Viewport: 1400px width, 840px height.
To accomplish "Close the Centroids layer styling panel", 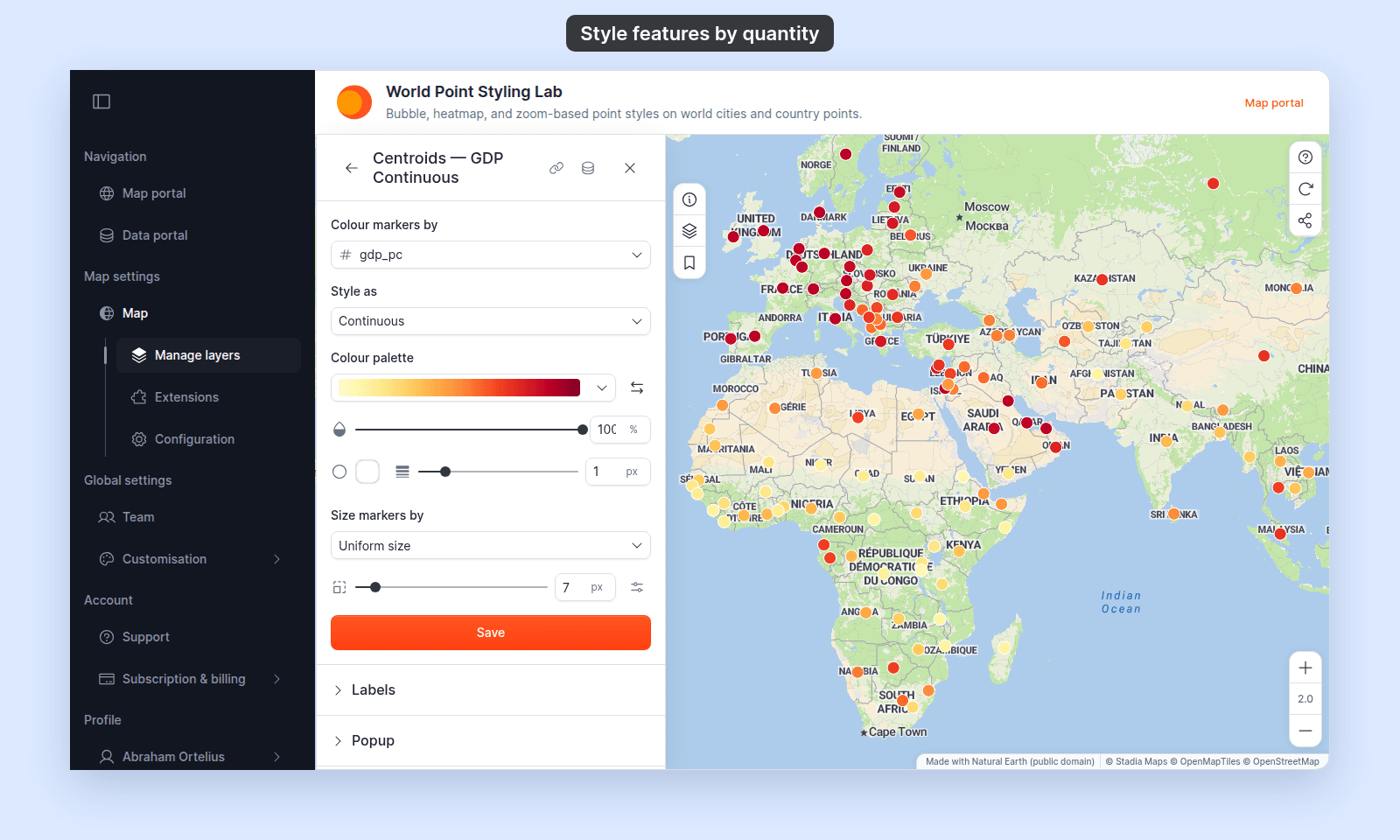I will [630, 168].
